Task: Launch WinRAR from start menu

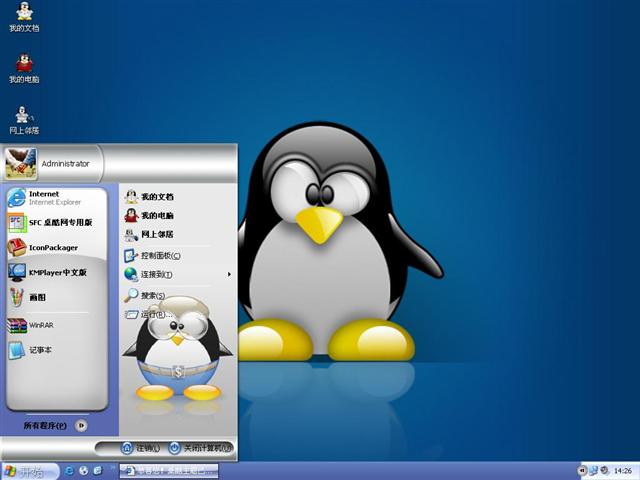Action: tap(56, 325)
